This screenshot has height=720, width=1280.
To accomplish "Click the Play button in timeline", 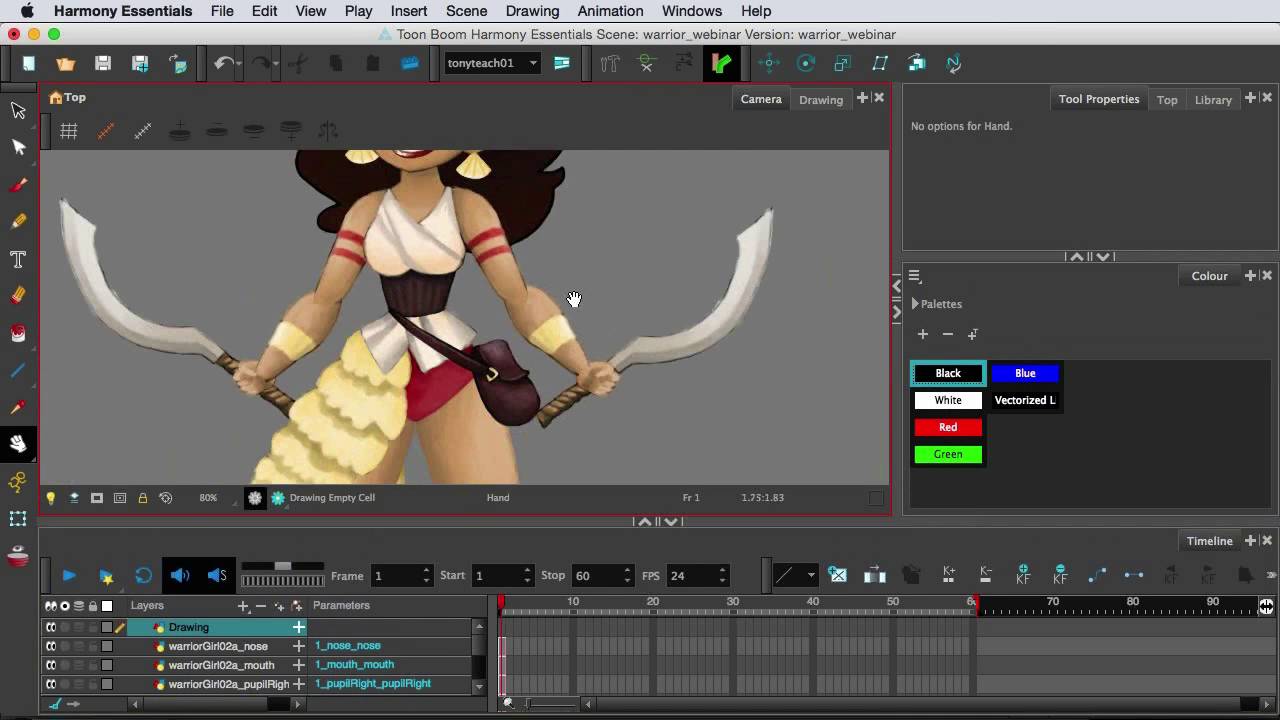I will point(69,575).
